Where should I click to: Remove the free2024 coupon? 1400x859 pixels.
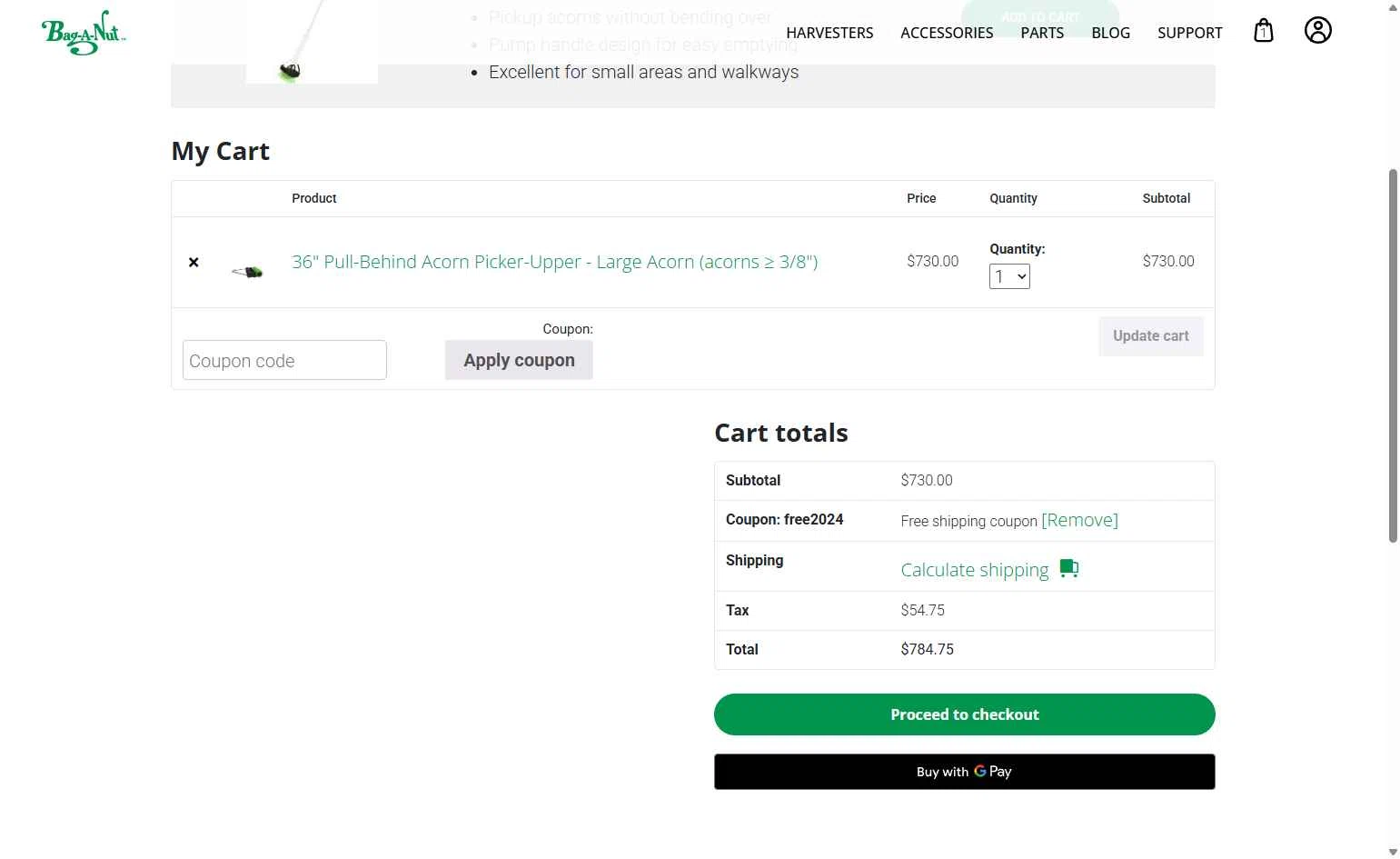(1079, 520)
